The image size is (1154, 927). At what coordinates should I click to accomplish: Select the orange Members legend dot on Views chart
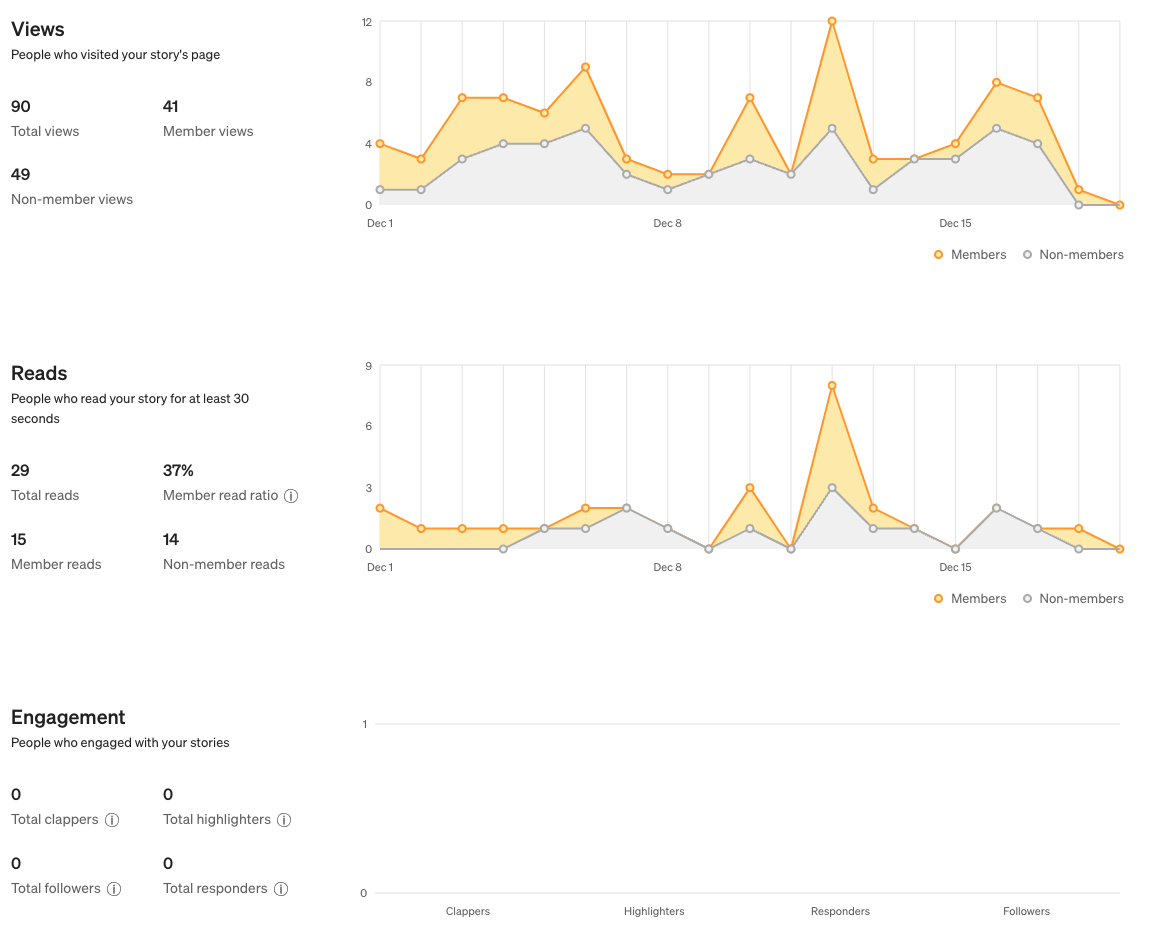(938, 254)
